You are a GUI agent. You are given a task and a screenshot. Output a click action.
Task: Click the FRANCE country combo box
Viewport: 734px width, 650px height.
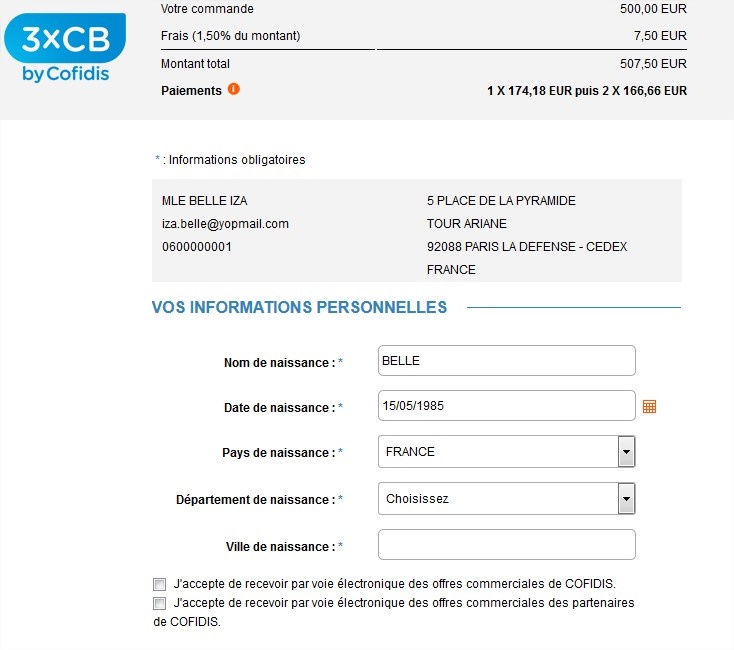click(x=506, y=452)
